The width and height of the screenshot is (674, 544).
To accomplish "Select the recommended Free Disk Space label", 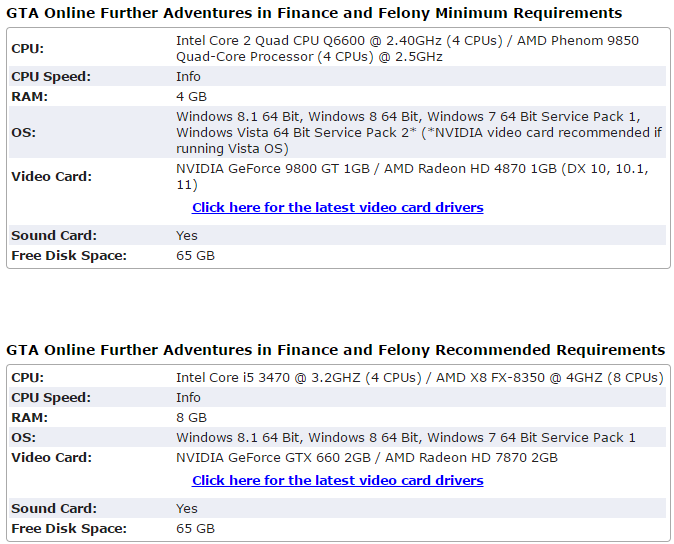I will 69,529.
